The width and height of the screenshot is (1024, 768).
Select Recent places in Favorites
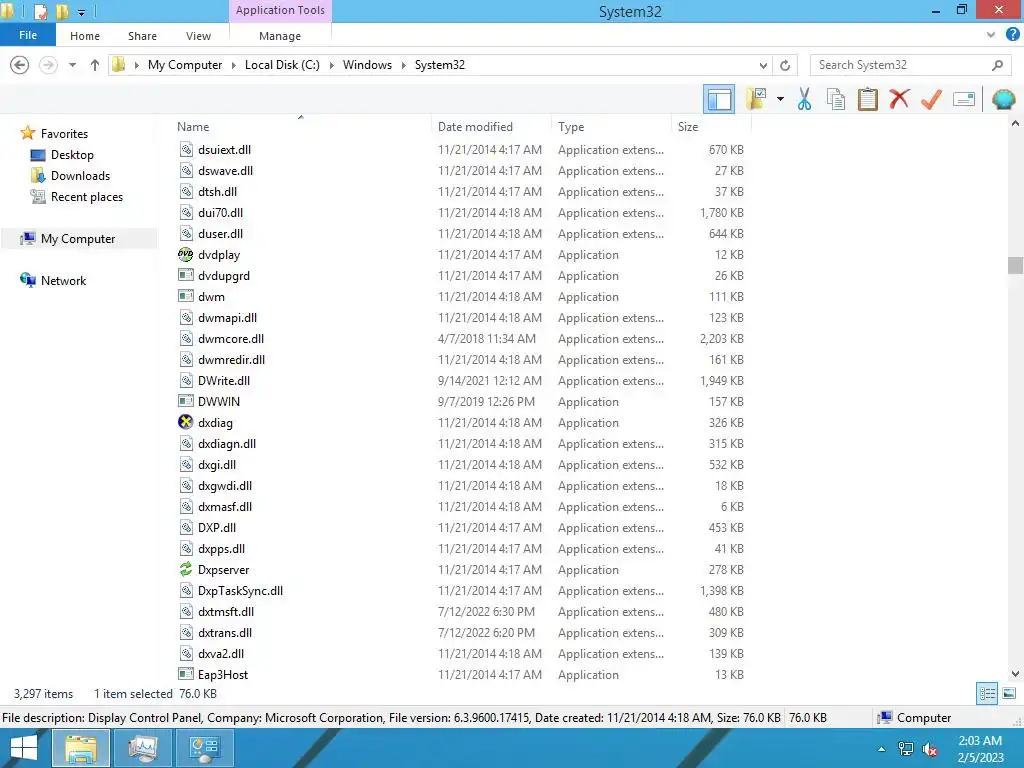point(87,197)
